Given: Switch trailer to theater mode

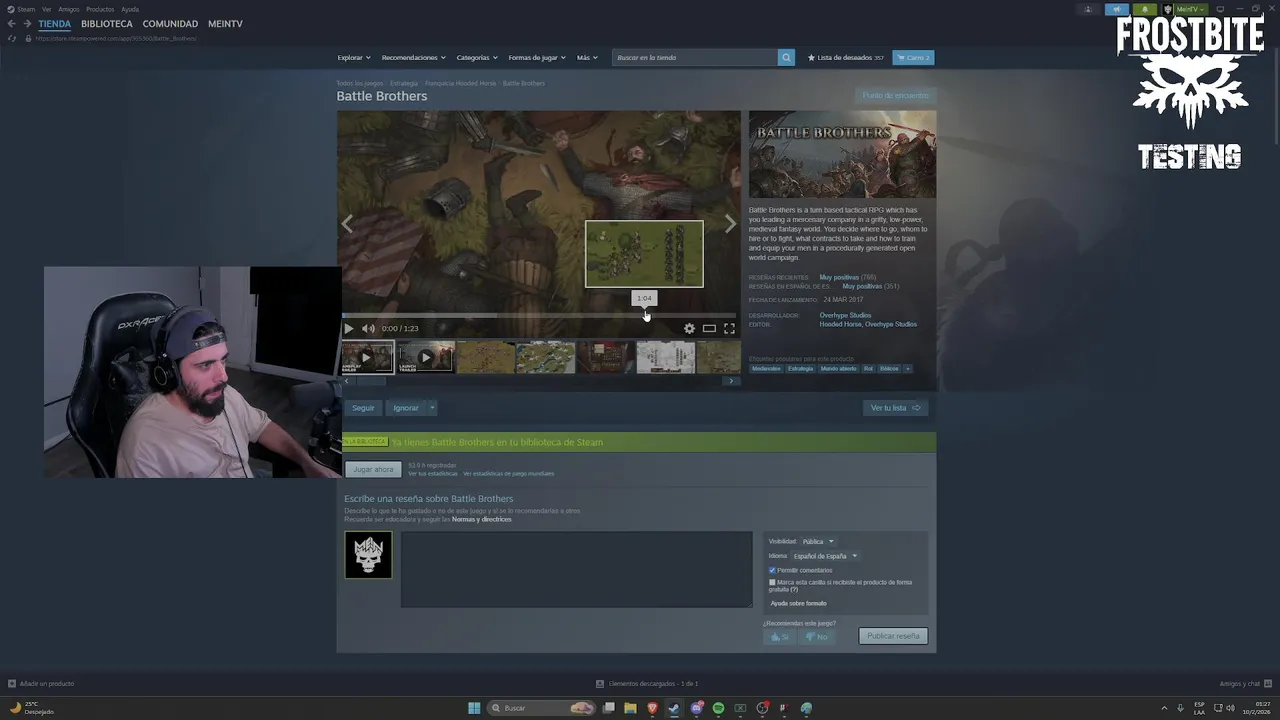Looking at the screenshot, I should pyautogui.click(x=709, y=328).
